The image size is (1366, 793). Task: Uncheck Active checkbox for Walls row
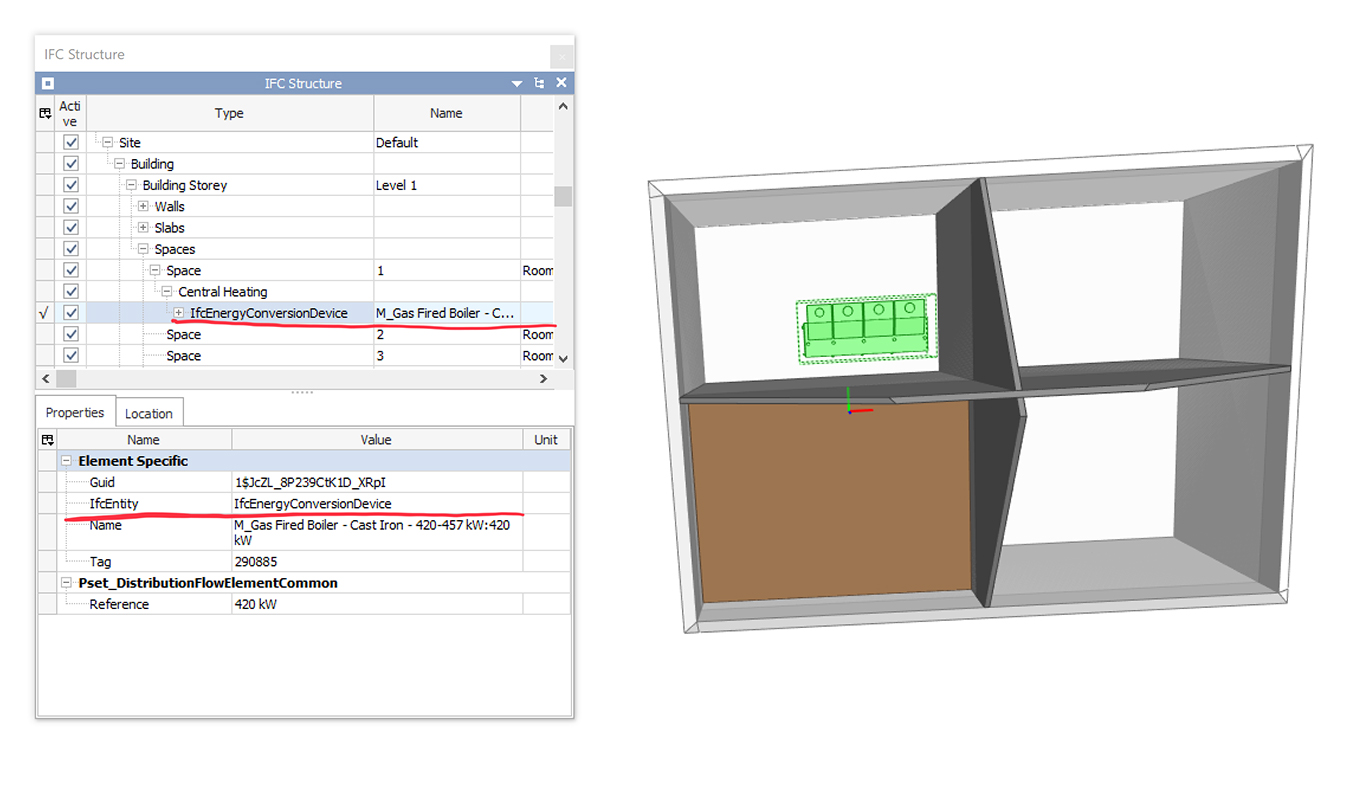(71, 207)
